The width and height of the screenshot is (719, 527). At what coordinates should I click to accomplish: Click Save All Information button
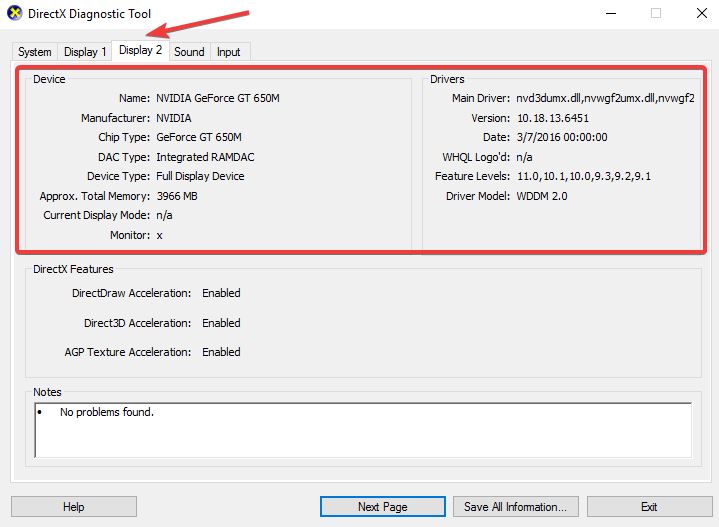[515, 507]
